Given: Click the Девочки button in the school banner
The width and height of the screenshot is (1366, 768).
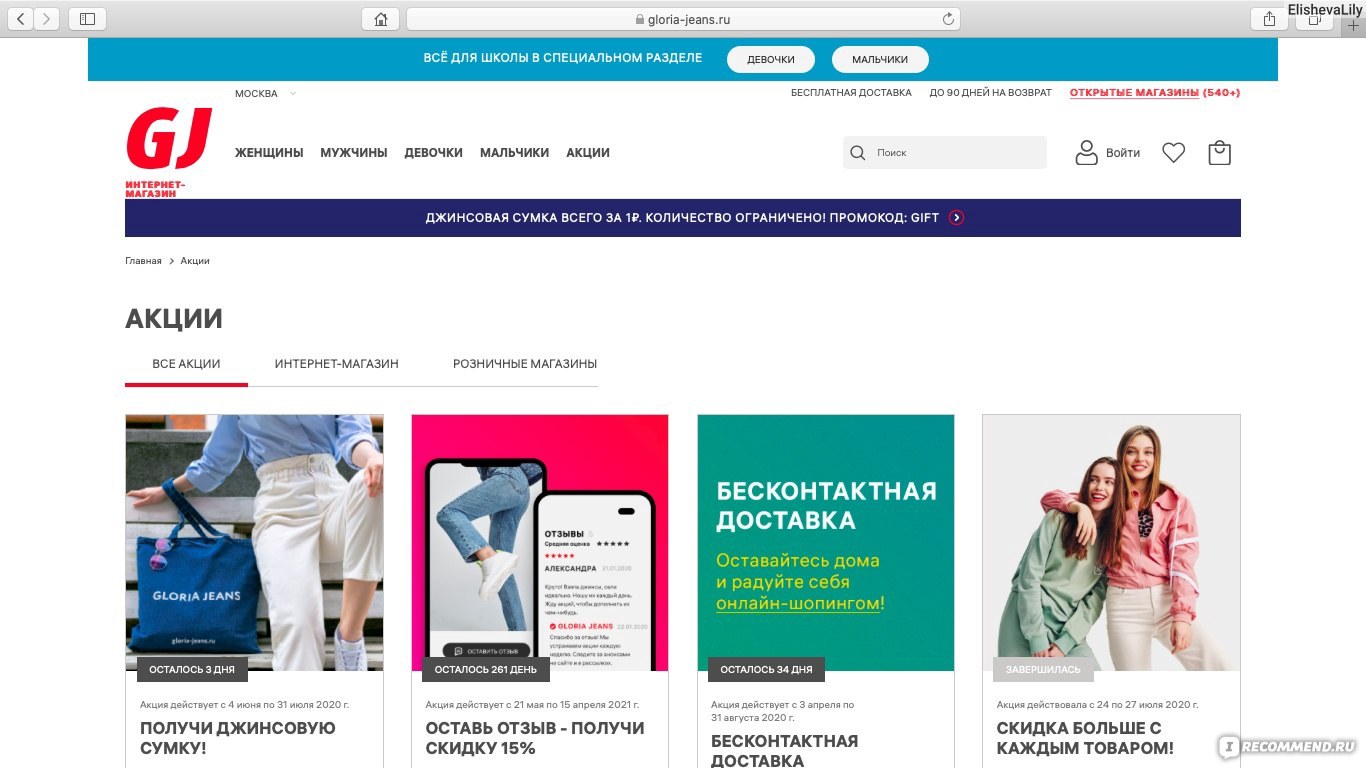Looking at the screenshot, I should coord(771,59).
